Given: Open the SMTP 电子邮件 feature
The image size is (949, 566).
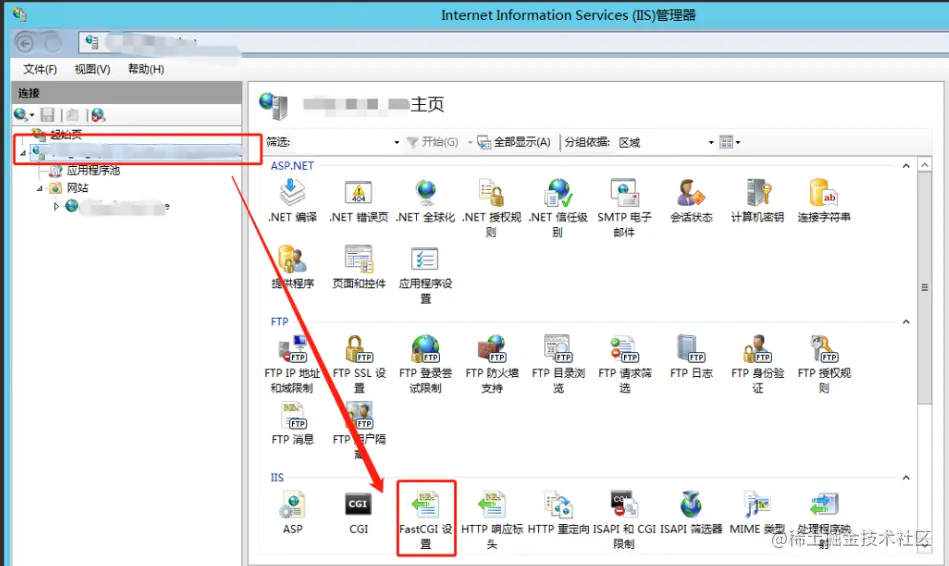Looking at the screenshot, I should click(x=624, y=208).
